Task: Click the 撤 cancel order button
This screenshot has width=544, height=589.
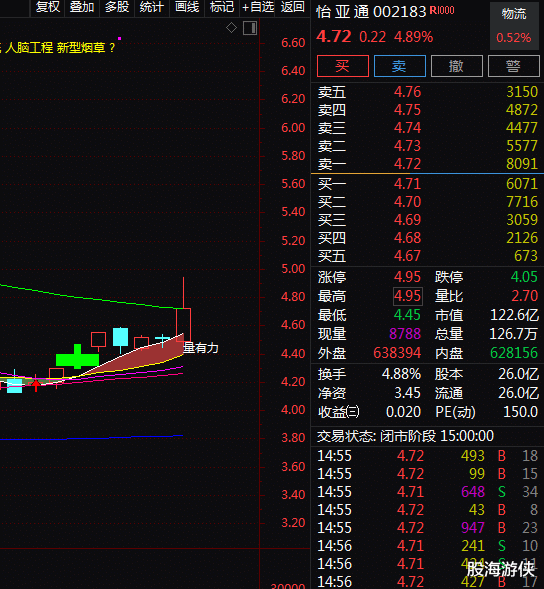Action: 456,66
